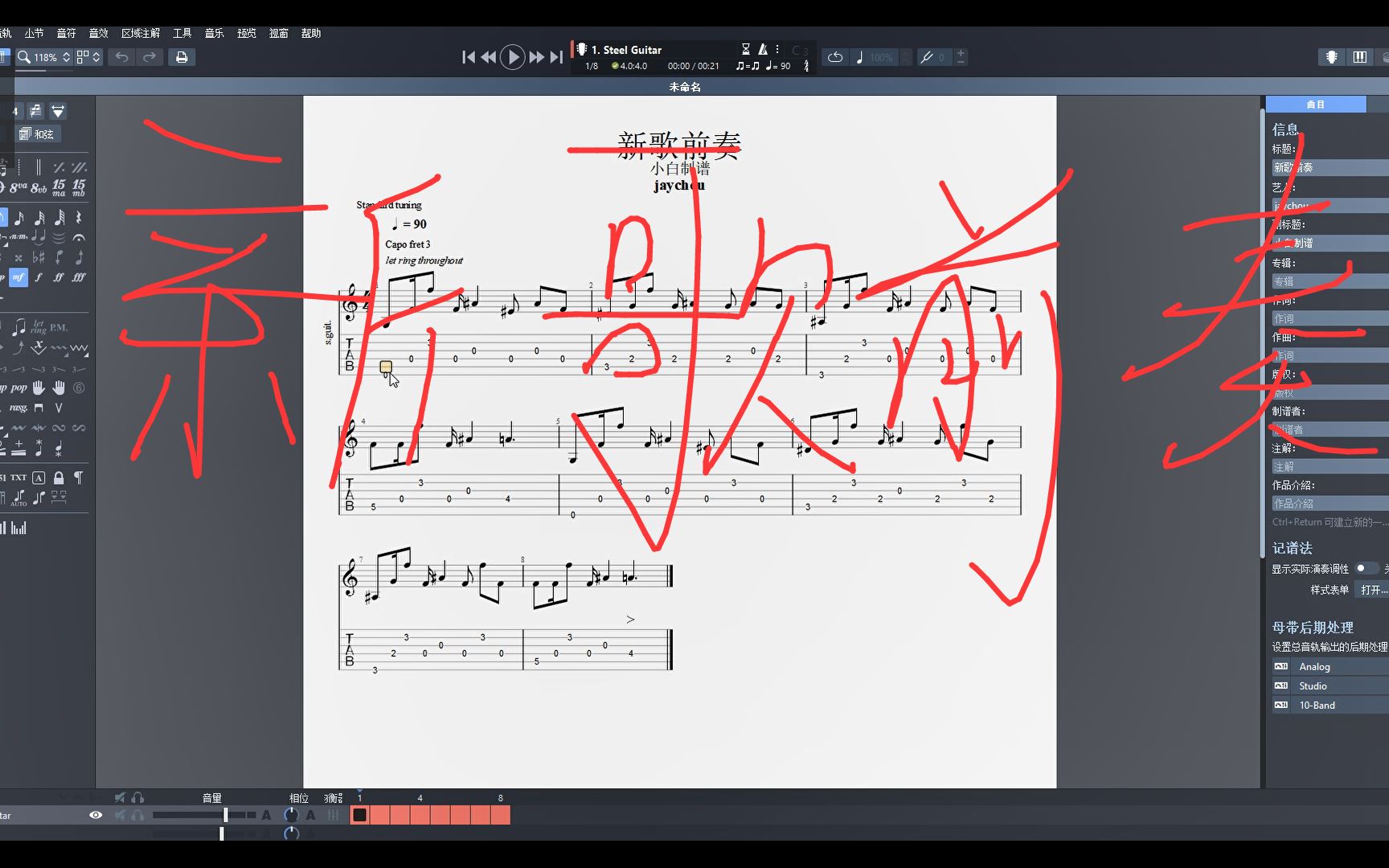Select the mezzo-forte (mf) dynamic
This screenshot has width=1389, height=868.
coord(18,277)
